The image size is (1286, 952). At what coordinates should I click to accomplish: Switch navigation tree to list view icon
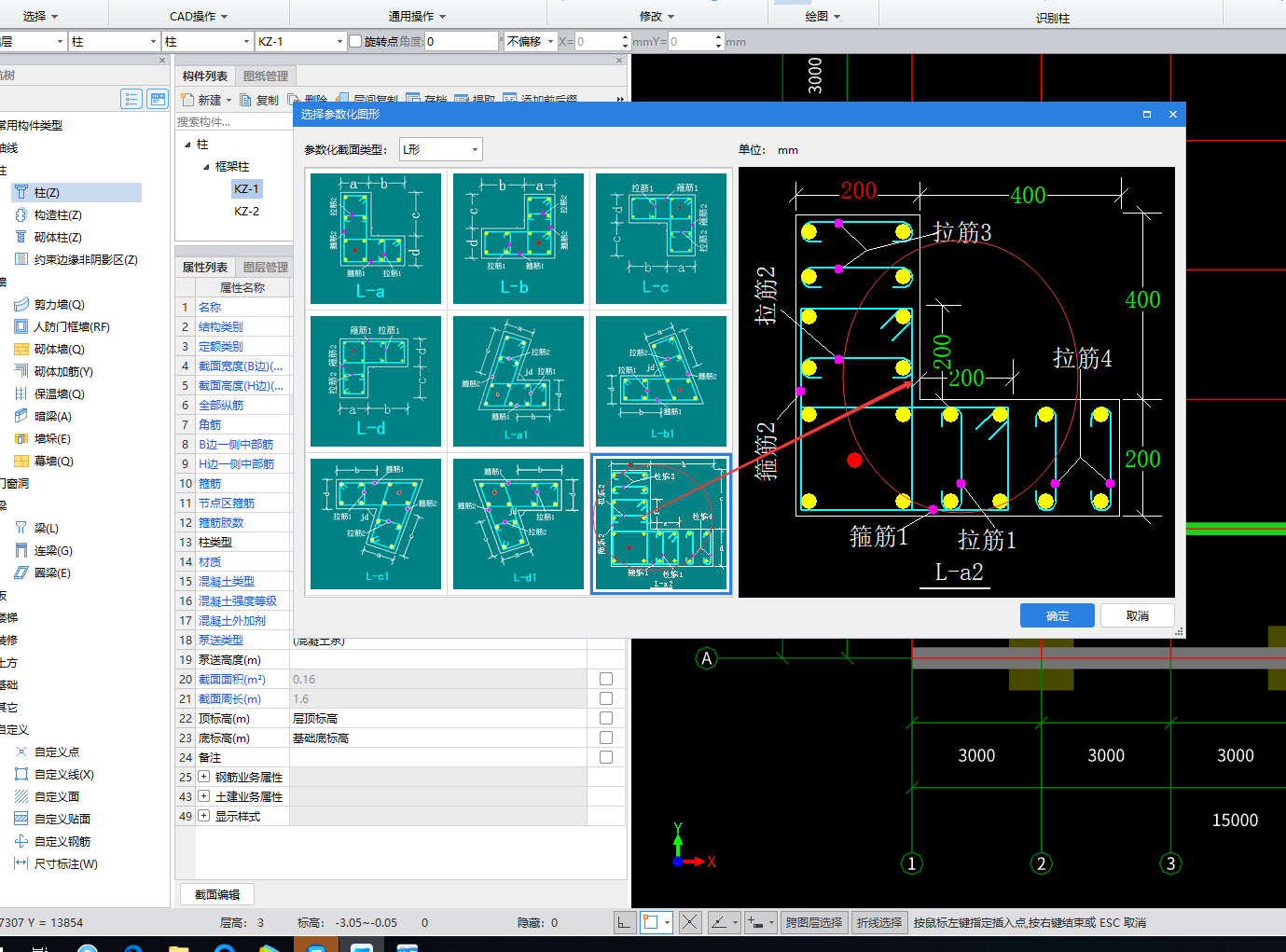point(131,99)
